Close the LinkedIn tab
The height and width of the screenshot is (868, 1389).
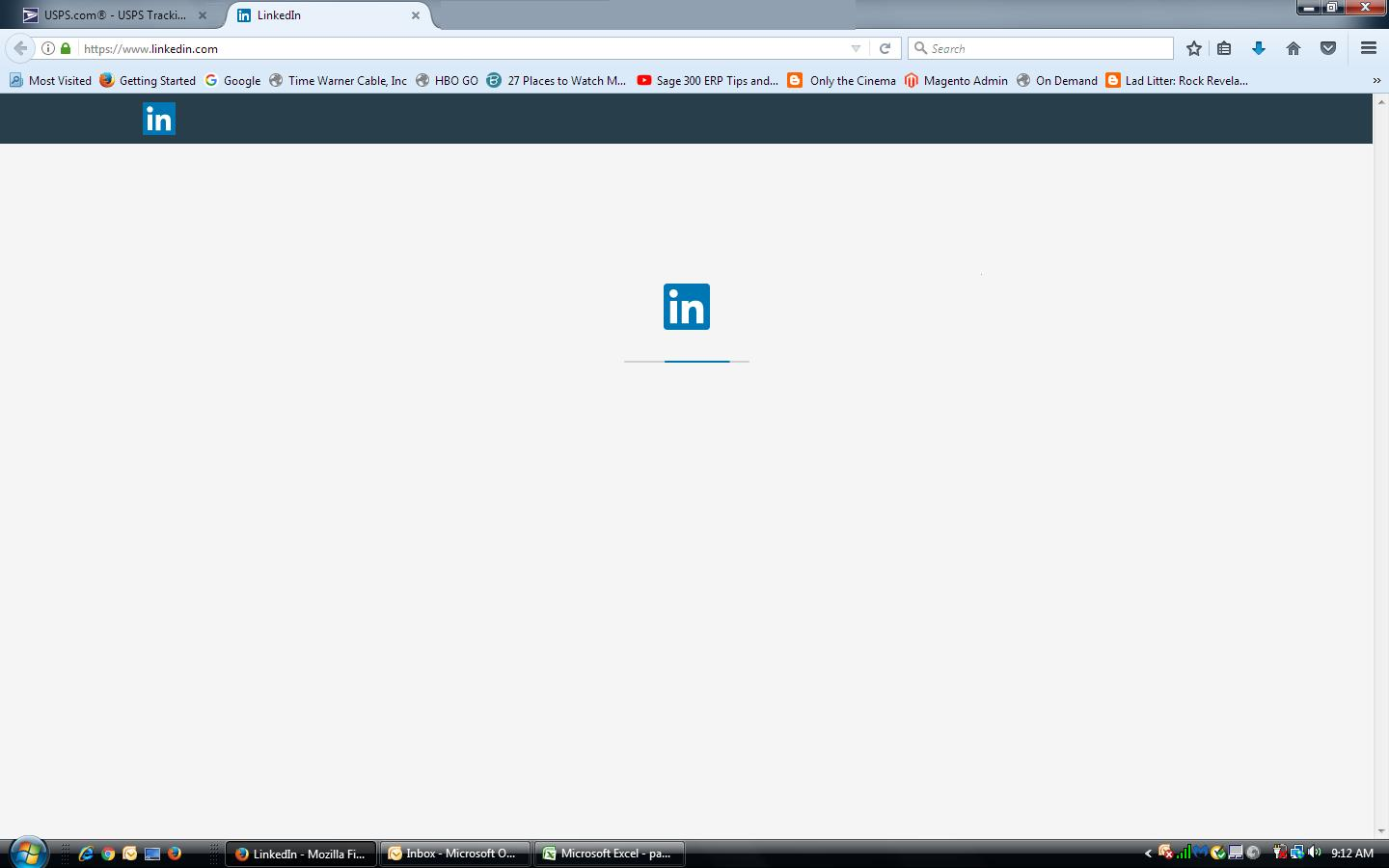tap(416, 15)
